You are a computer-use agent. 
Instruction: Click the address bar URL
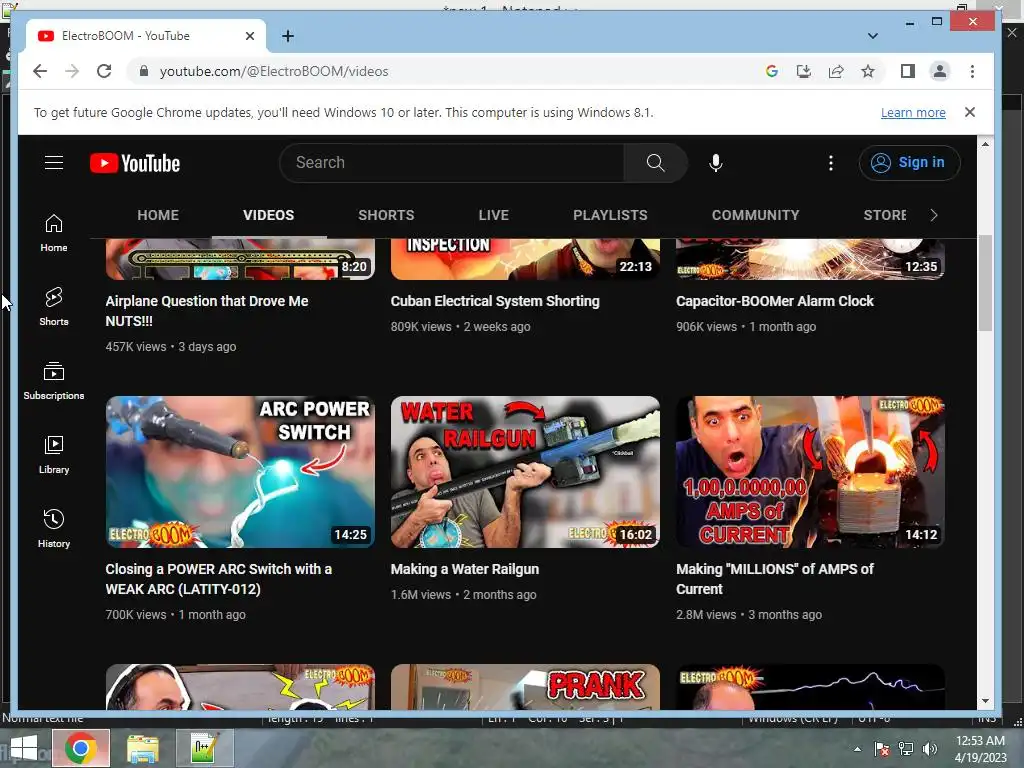pyautogui.click(x=274, y=71)
